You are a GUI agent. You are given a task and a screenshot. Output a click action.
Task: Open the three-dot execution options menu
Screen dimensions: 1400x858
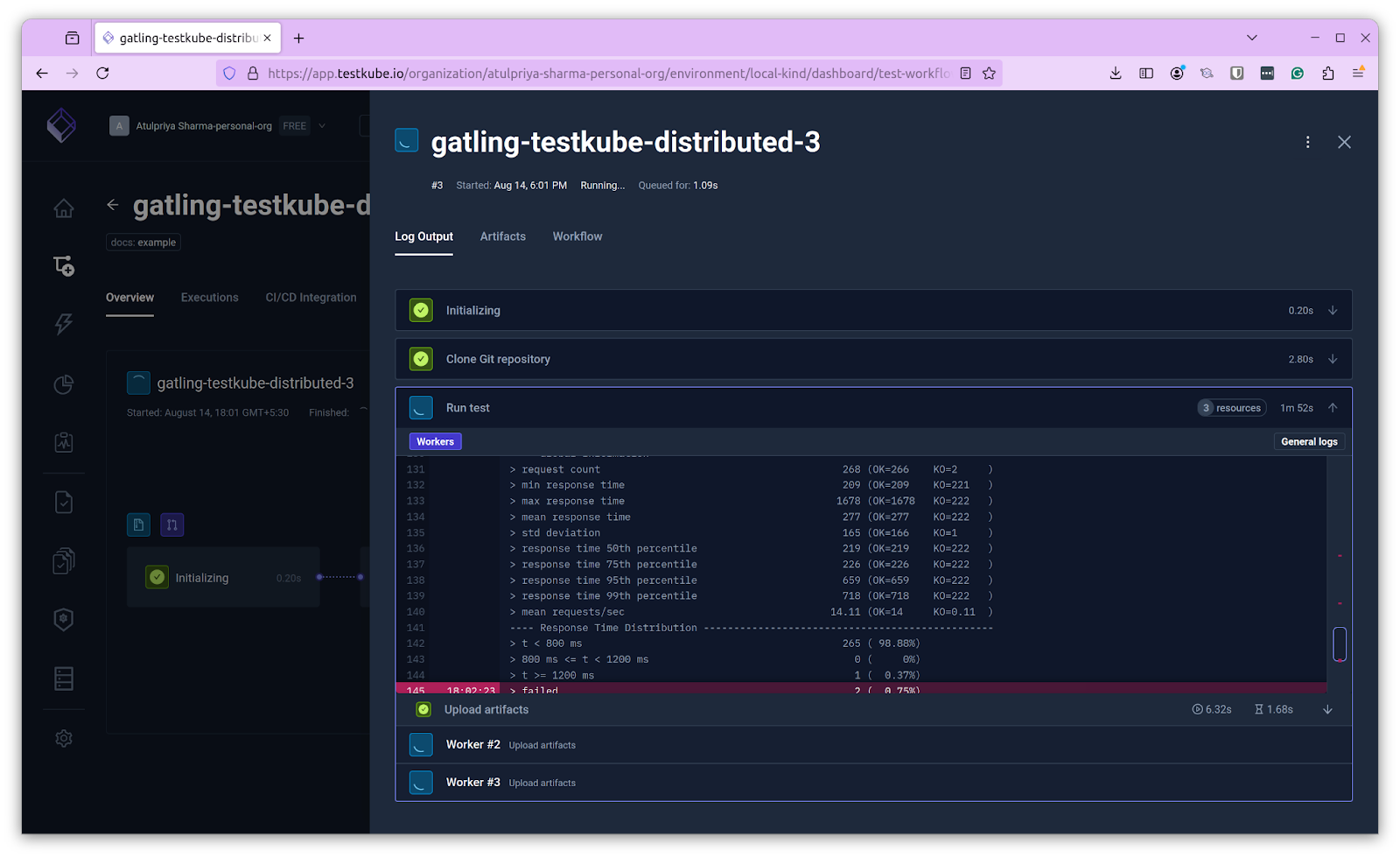coord(1308,142)
